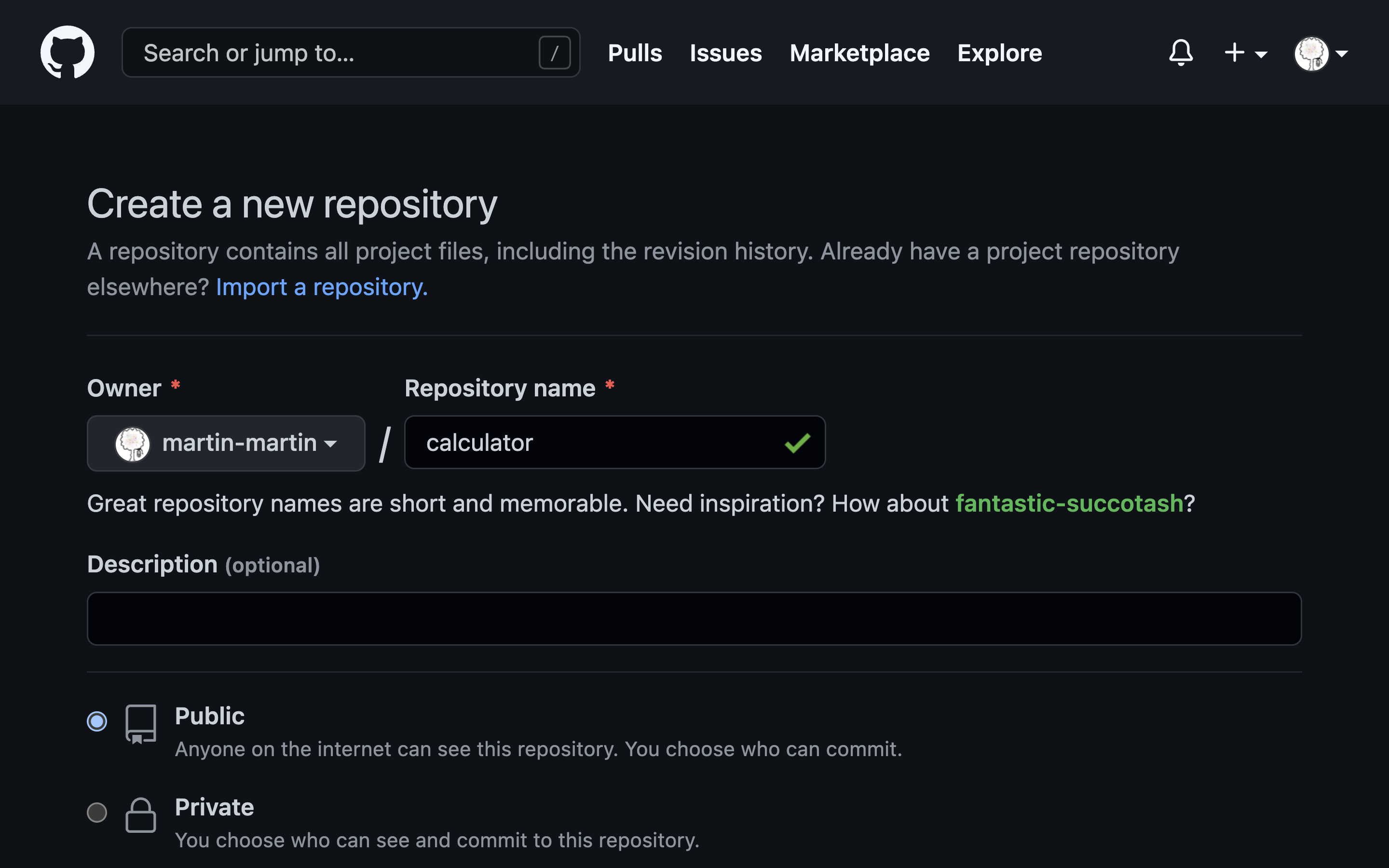Click the profile avatar picture

[x=1313, y=53]
